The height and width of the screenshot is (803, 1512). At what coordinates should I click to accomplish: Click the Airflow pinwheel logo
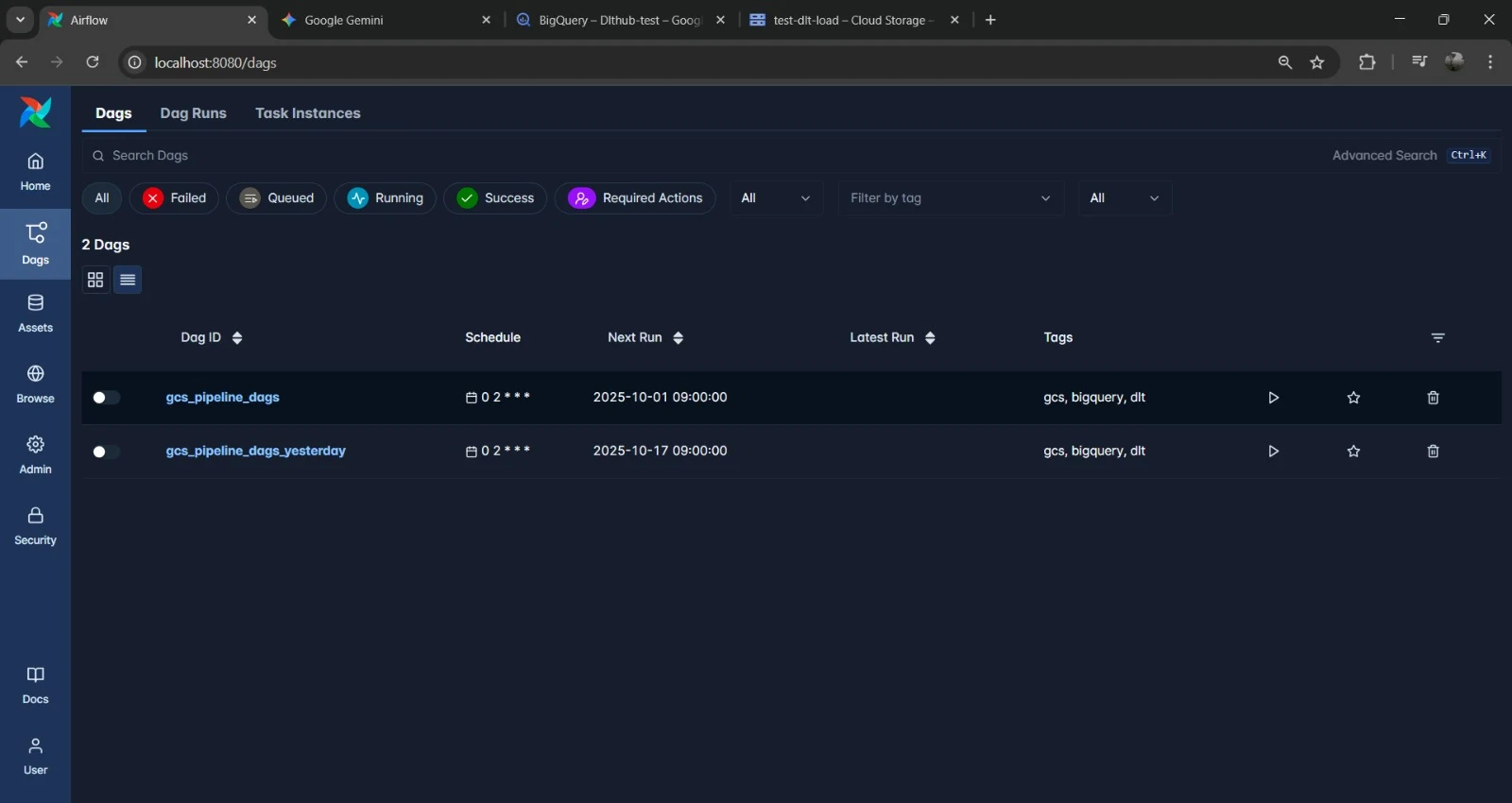tap(35, 112)
